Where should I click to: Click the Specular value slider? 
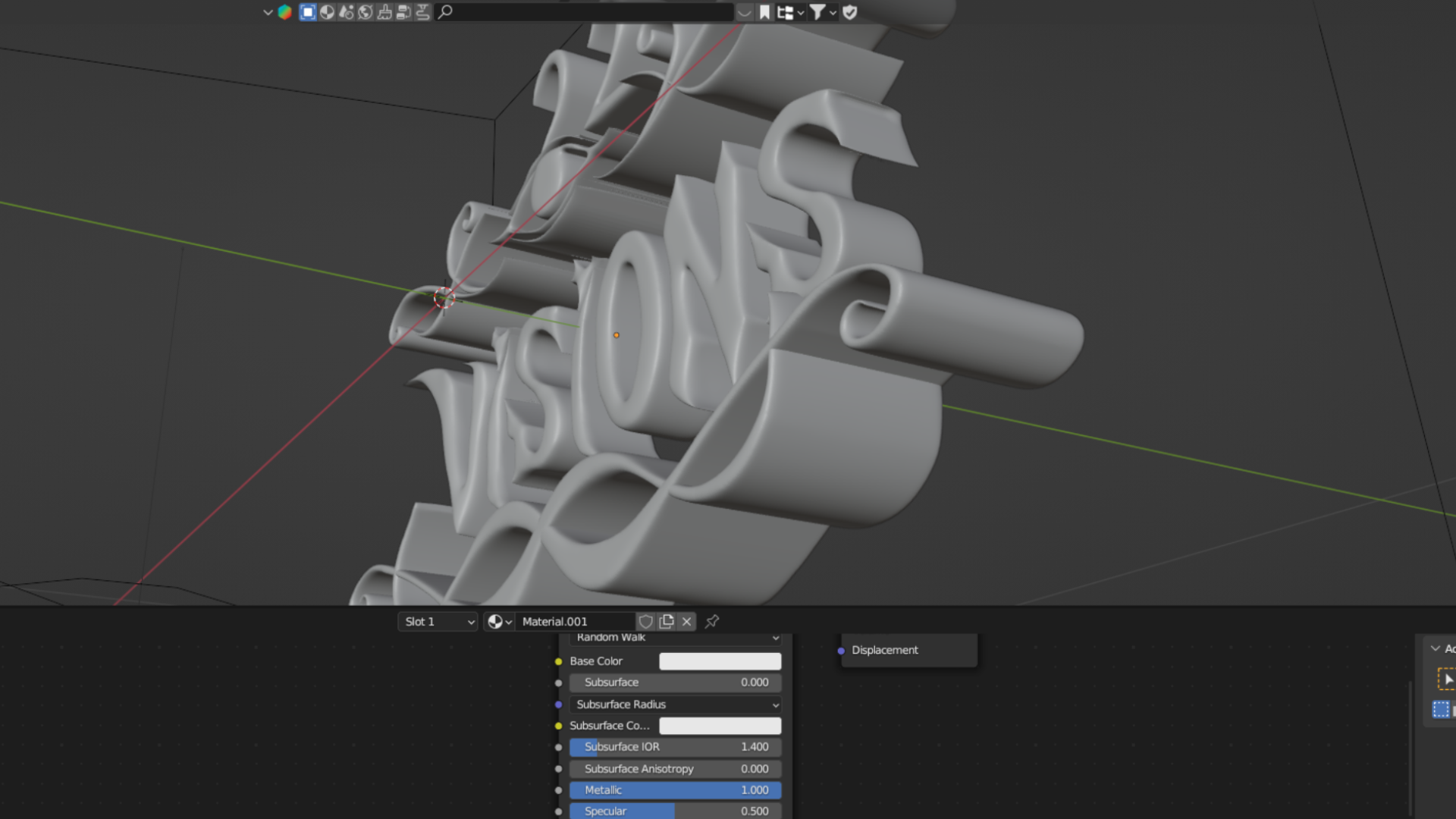tap(675, 811)
